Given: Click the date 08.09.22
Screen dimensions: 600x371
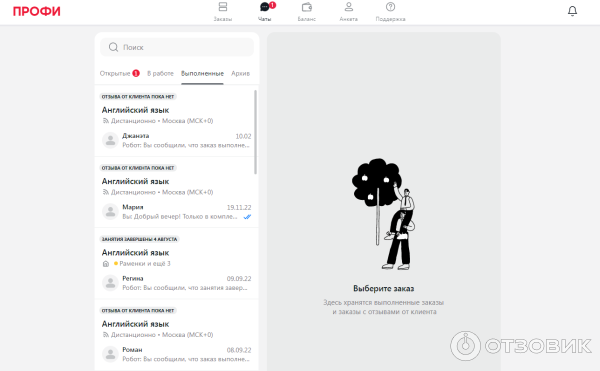Looking at the screenshot, I should click(239, 350).
